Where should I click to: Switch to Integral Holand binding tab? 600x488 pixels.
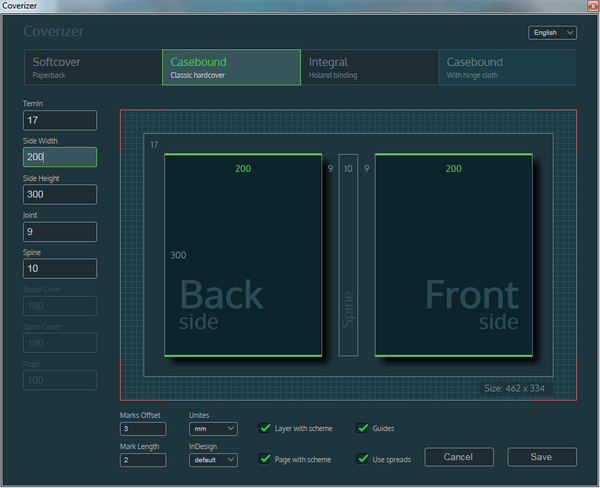pyautogui.click(x=370, y=67)
